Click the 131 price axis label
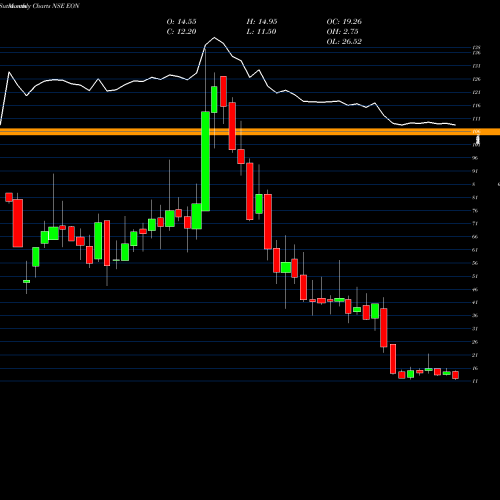The width and height of the screenshot is (500, 500). click(476, 66)
